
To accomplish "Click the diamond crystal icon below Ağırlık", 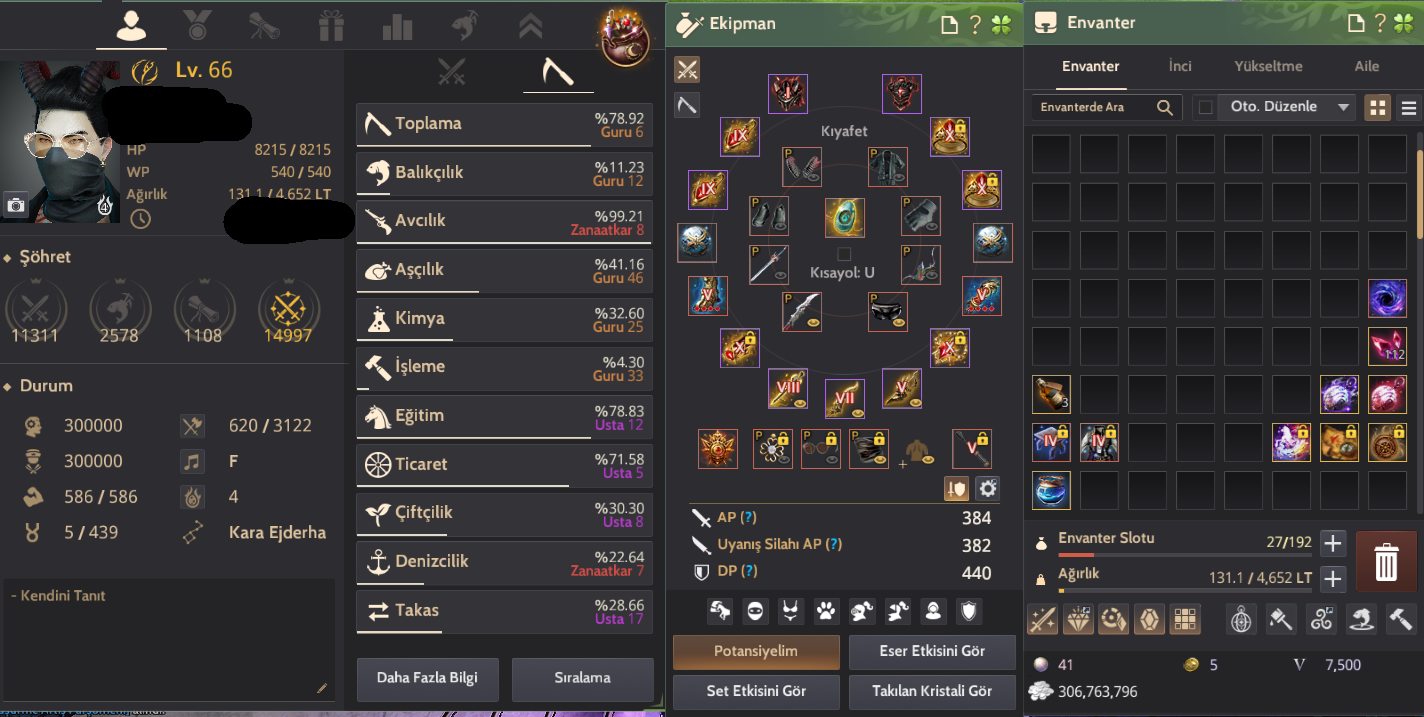I will click(x=1079, y=620).
